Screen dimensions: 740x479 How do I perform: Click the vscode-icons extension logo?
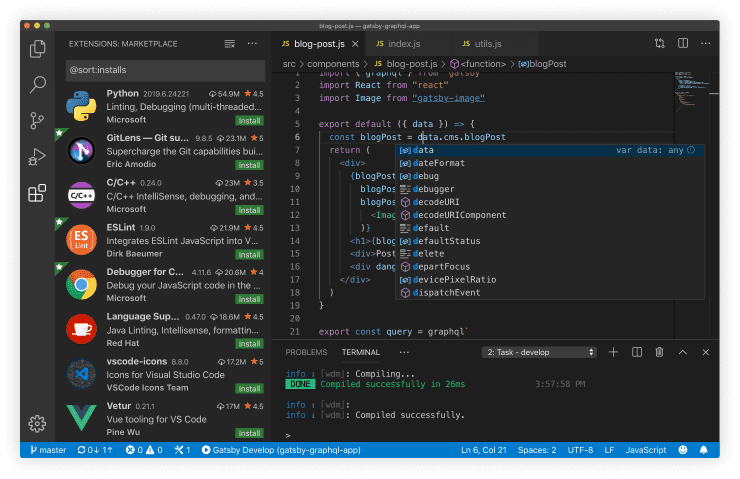pos(81,374)
